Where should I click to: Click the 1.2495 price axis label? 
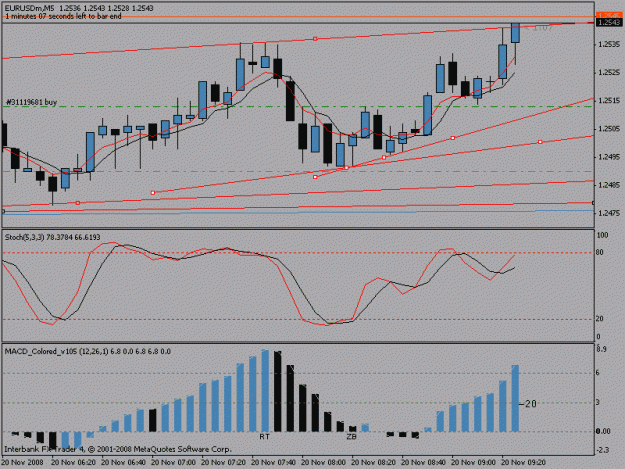click(x=609, y=157)
